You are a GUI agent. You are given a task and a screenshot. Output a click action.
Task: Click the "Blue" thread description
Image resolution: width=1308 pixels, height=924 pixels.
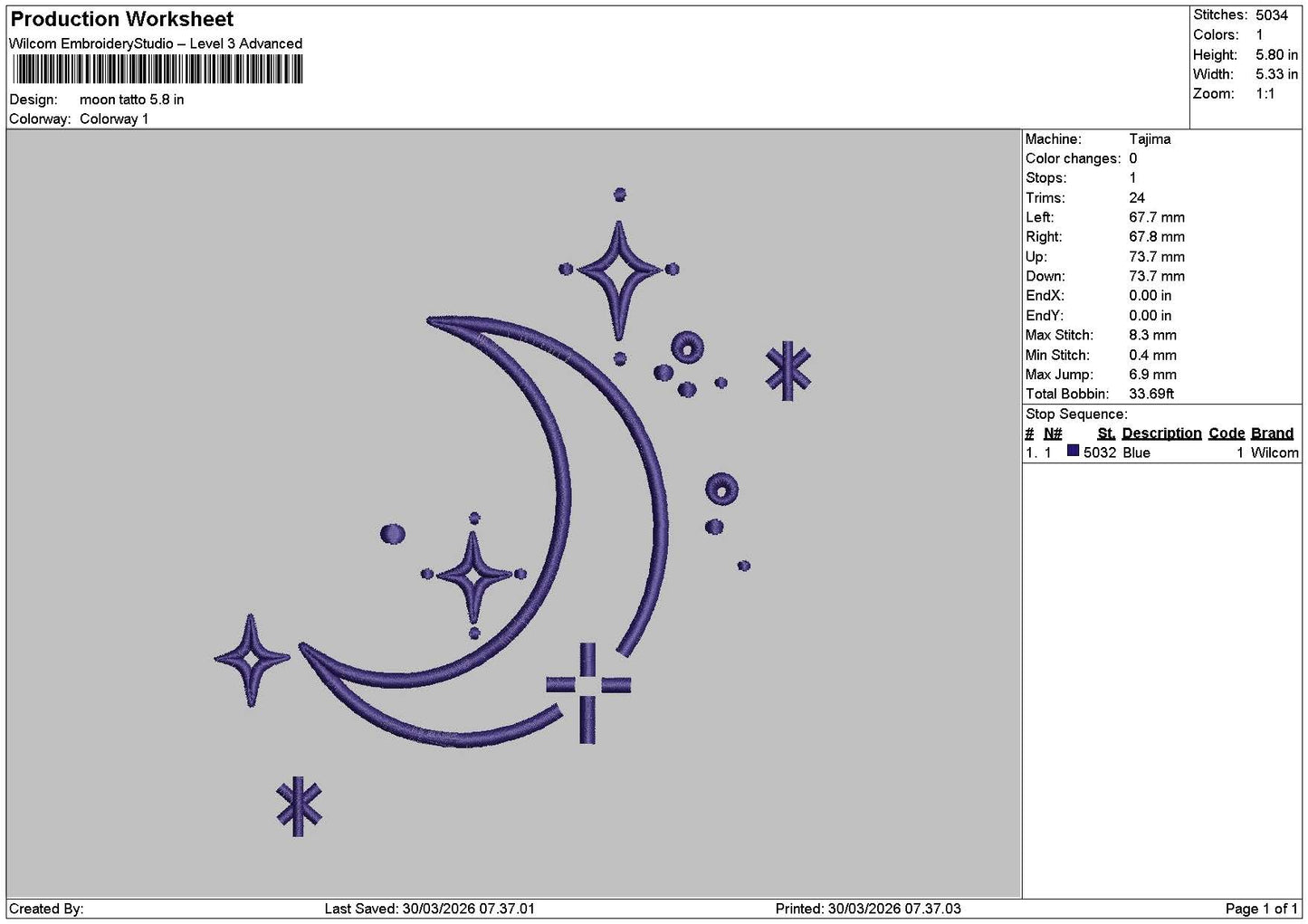tap(1136, 452)
